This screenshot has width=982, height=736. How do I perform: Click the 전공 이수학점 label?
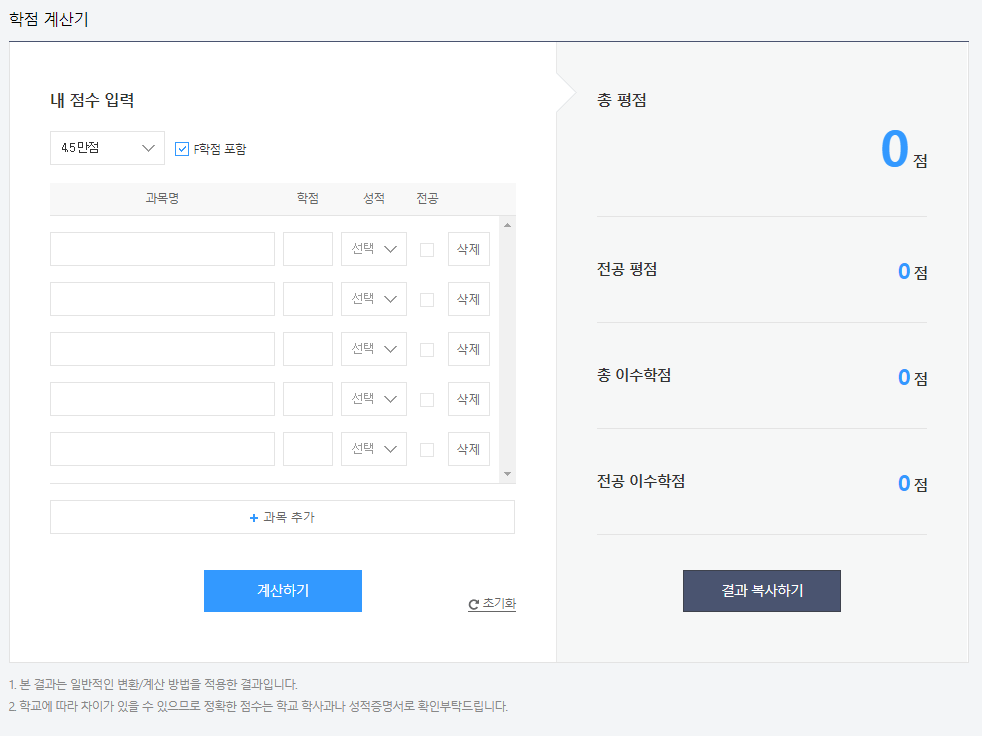(x=641, y=481)
